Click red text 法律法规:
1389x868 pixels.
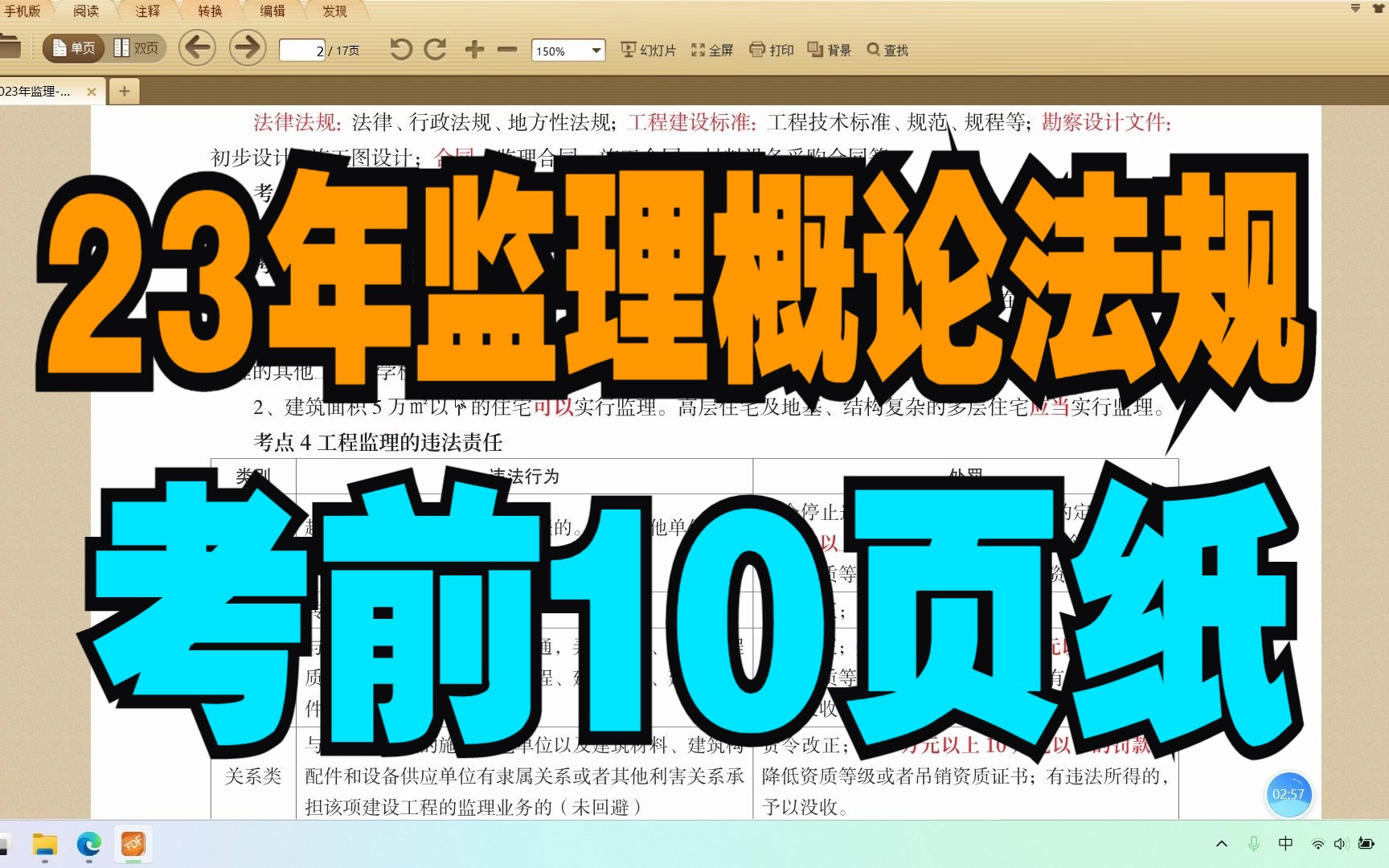(297, 122)
